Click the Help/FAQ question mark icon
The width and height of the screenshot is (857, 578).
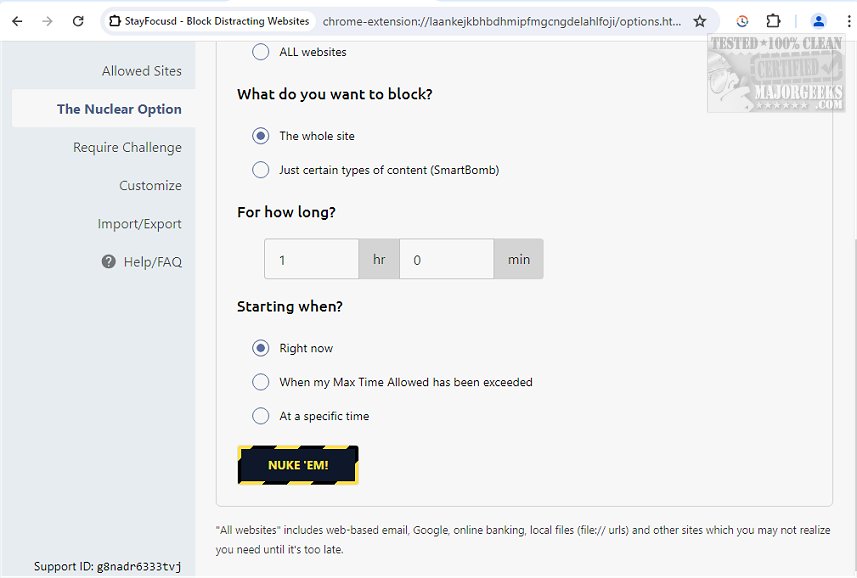click(109, 262)
